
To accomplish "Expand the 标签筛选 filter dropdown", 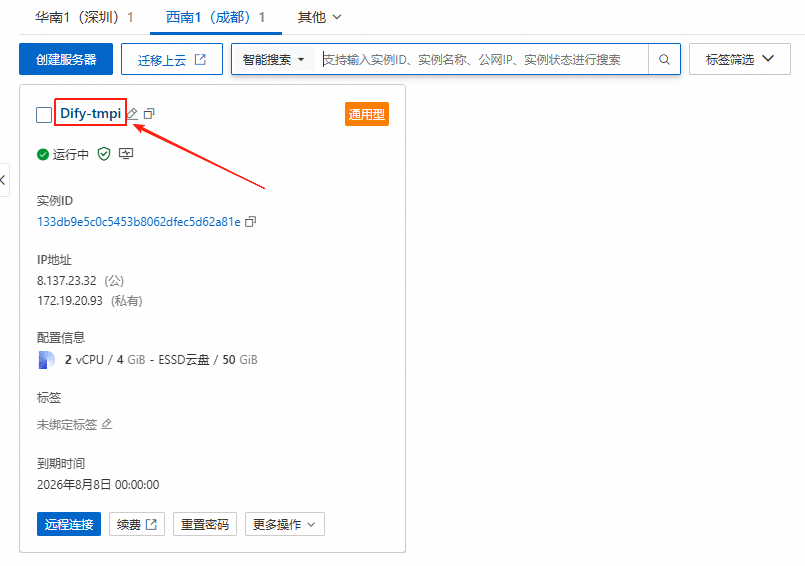I will [740, 60].
